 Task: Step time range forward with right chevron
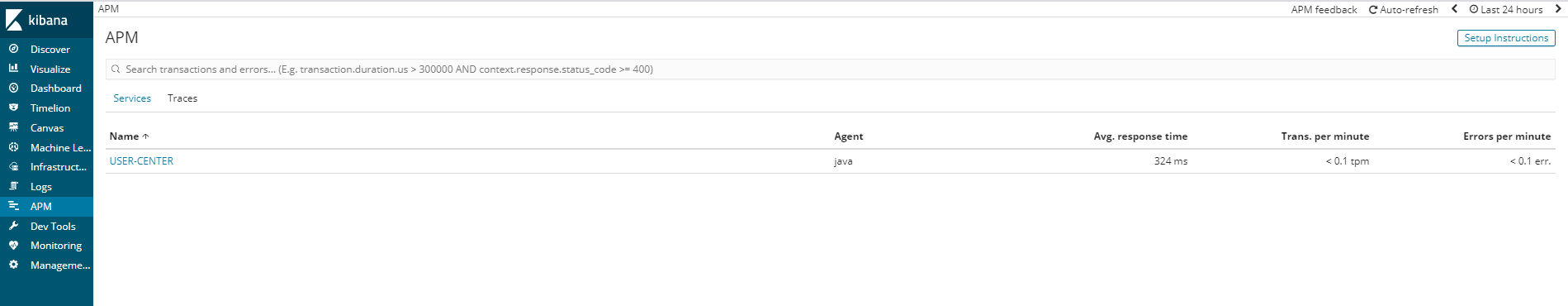tap(1558, 9)
